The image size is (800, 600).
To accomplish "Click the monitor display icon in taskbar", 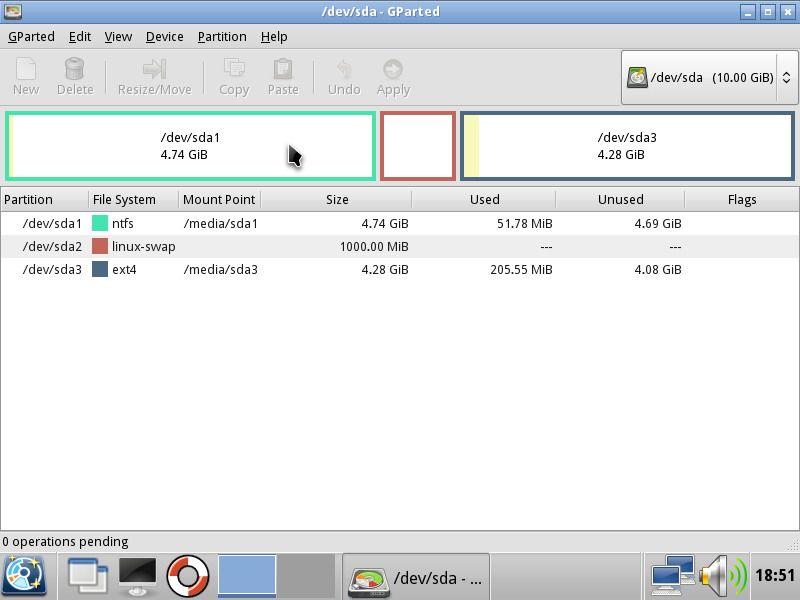I will point(137,576).
